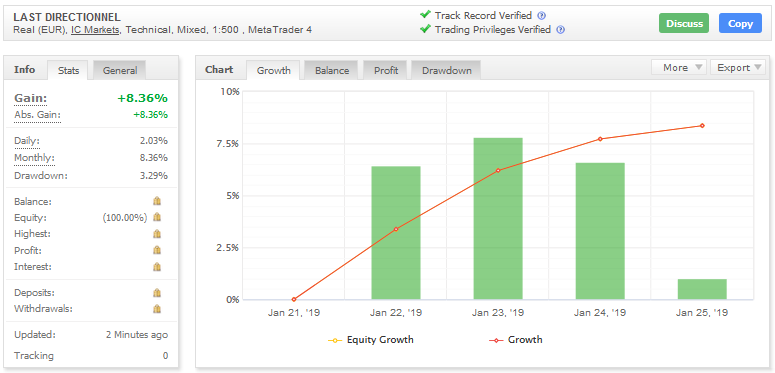Open help icon beside Trading Privileges Verified
Viewport: 775px width, 373px height.
560,30
